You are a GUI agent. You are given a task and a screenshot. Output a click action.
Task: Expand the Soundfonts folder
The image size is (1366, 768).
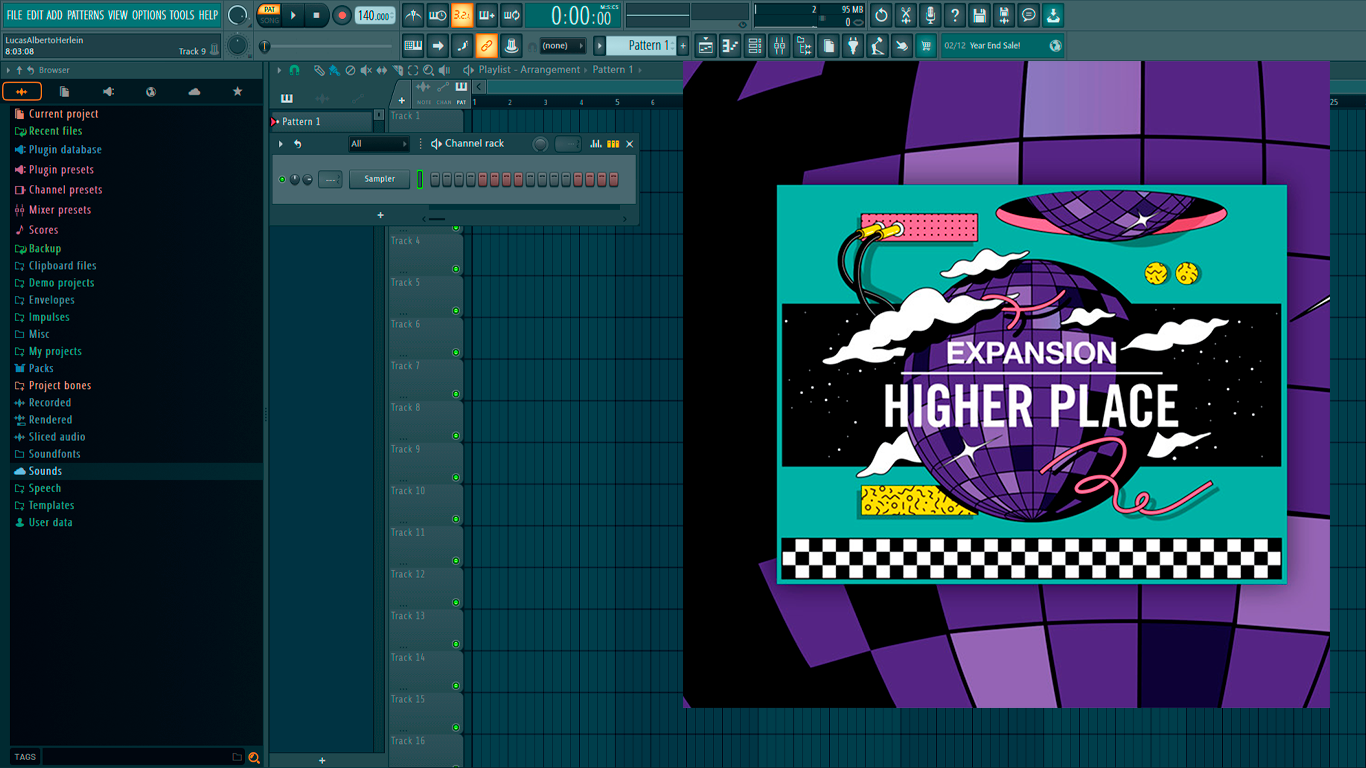point(54,454)
